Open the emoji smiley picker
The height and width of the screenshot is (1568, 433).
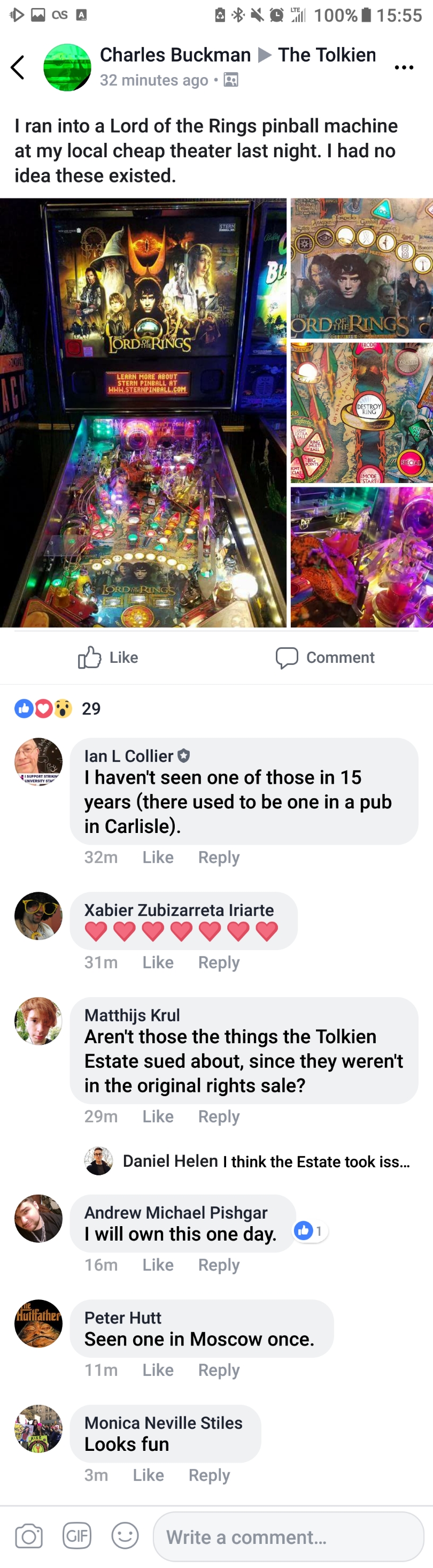tap(125, 1536)
